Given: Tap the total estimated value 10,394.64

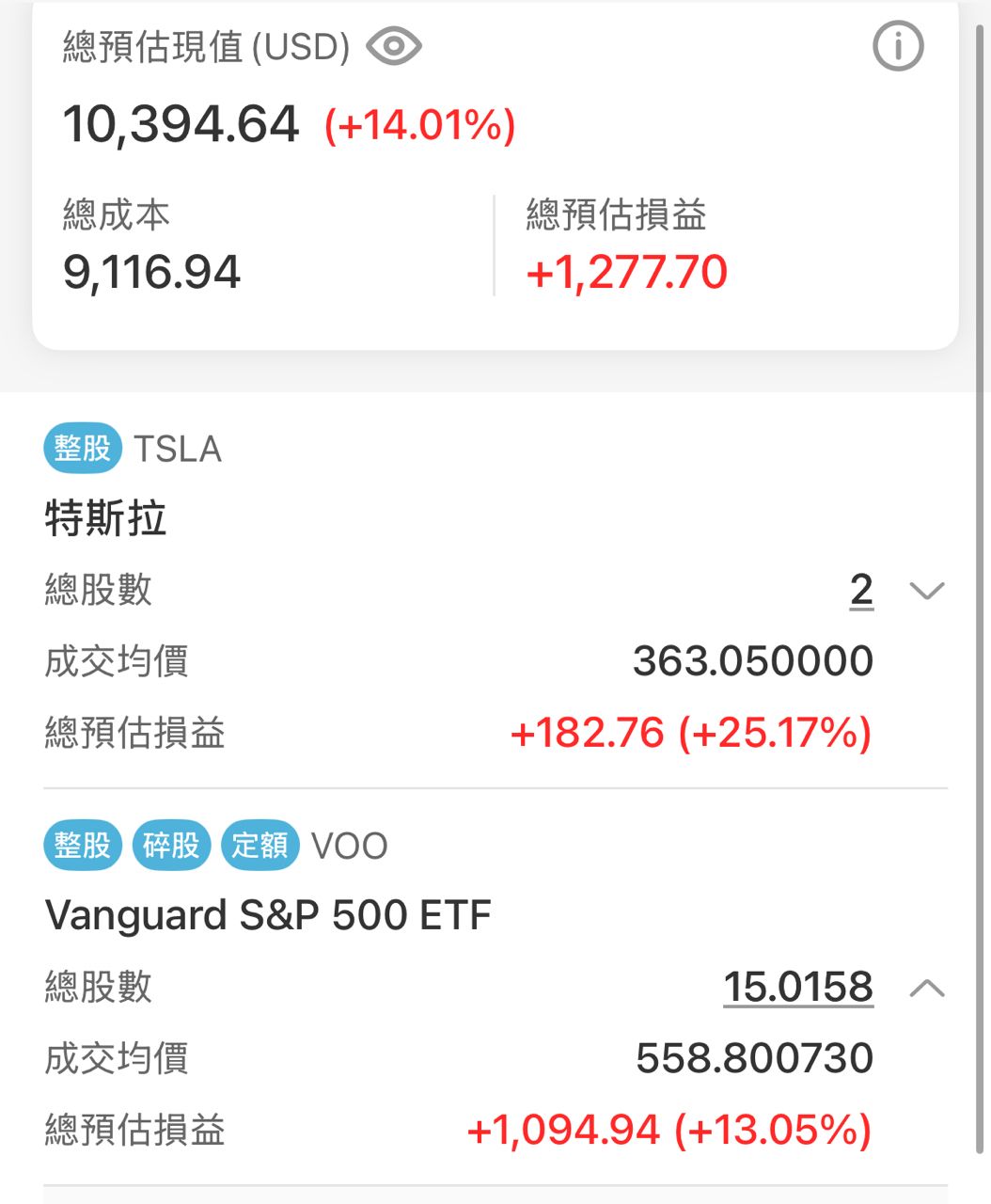Looking at the screenshot, I should [x=181, y=124].
